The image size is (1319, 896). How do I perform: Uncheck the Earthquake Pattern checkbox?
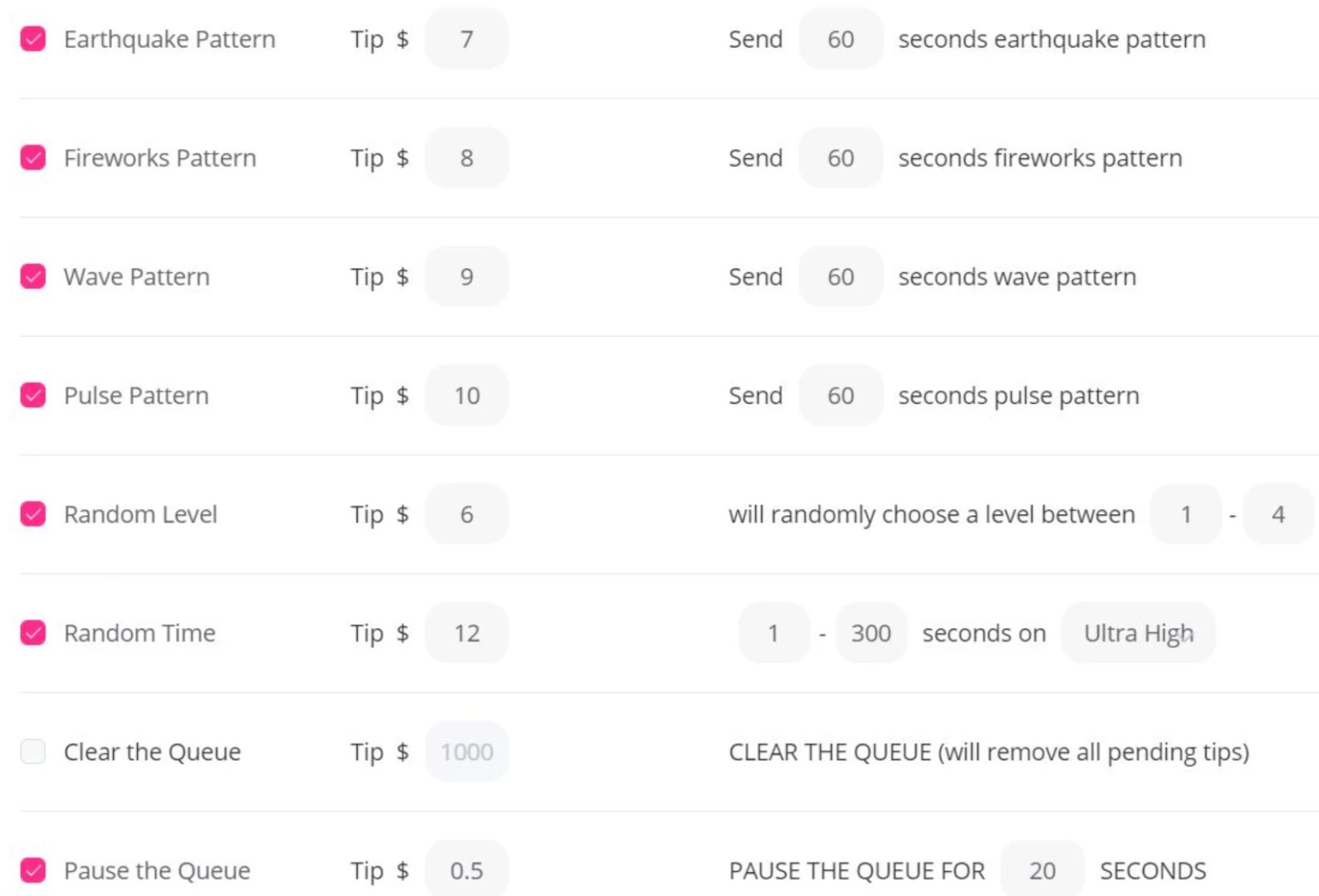click(33, 39)
